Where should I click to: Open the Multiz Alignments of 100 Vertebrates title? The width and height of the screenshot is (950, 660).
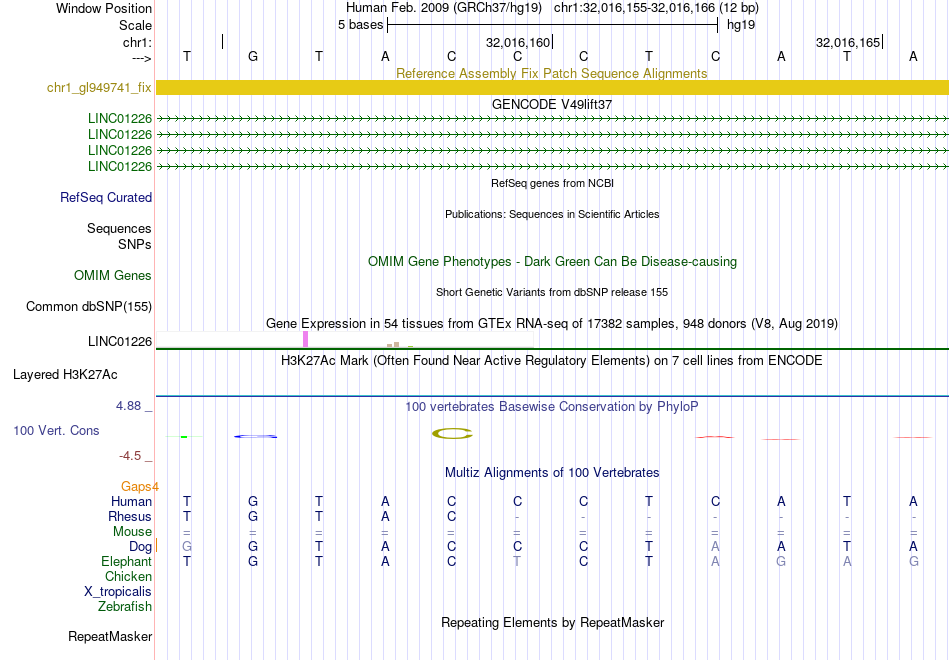(552, 472)
